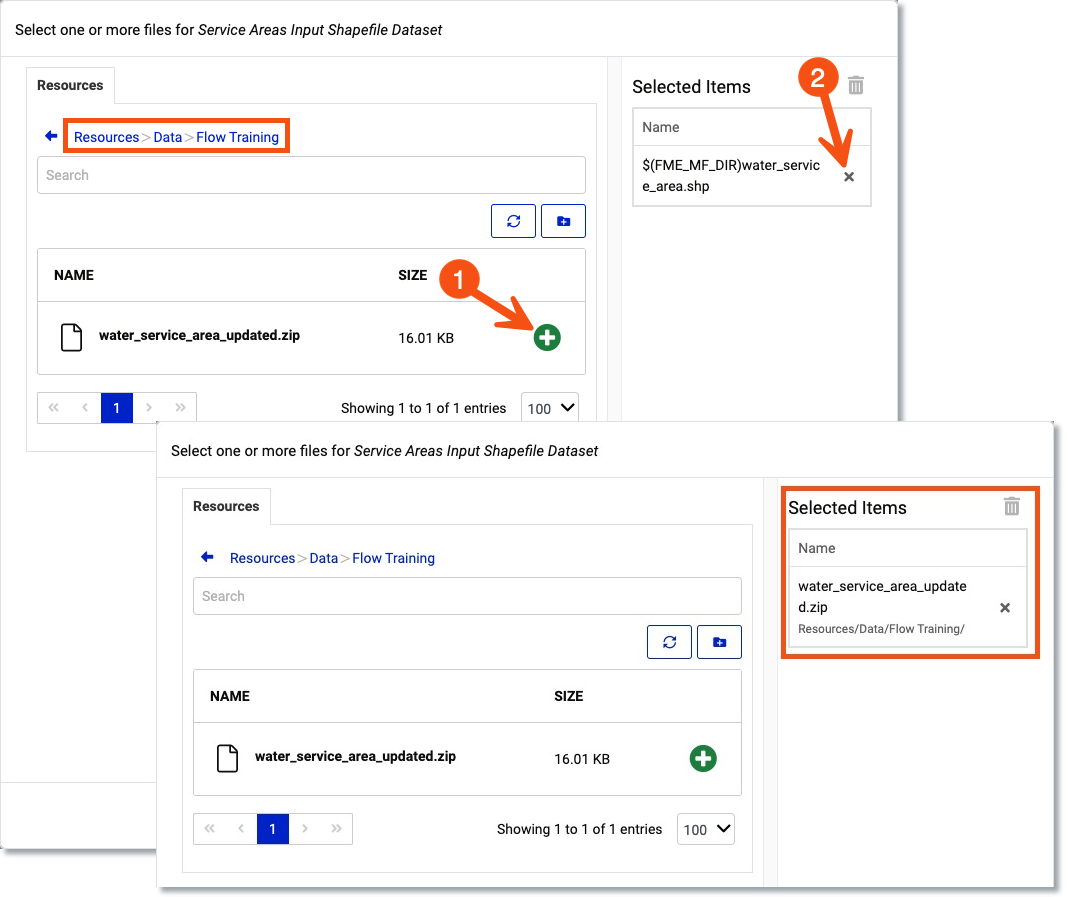Remove $(FME_MF_DIR)water_service_e_area.shp from Selected Items
The width and height of the screenshot is (1069, 897).
pos(848,176)
